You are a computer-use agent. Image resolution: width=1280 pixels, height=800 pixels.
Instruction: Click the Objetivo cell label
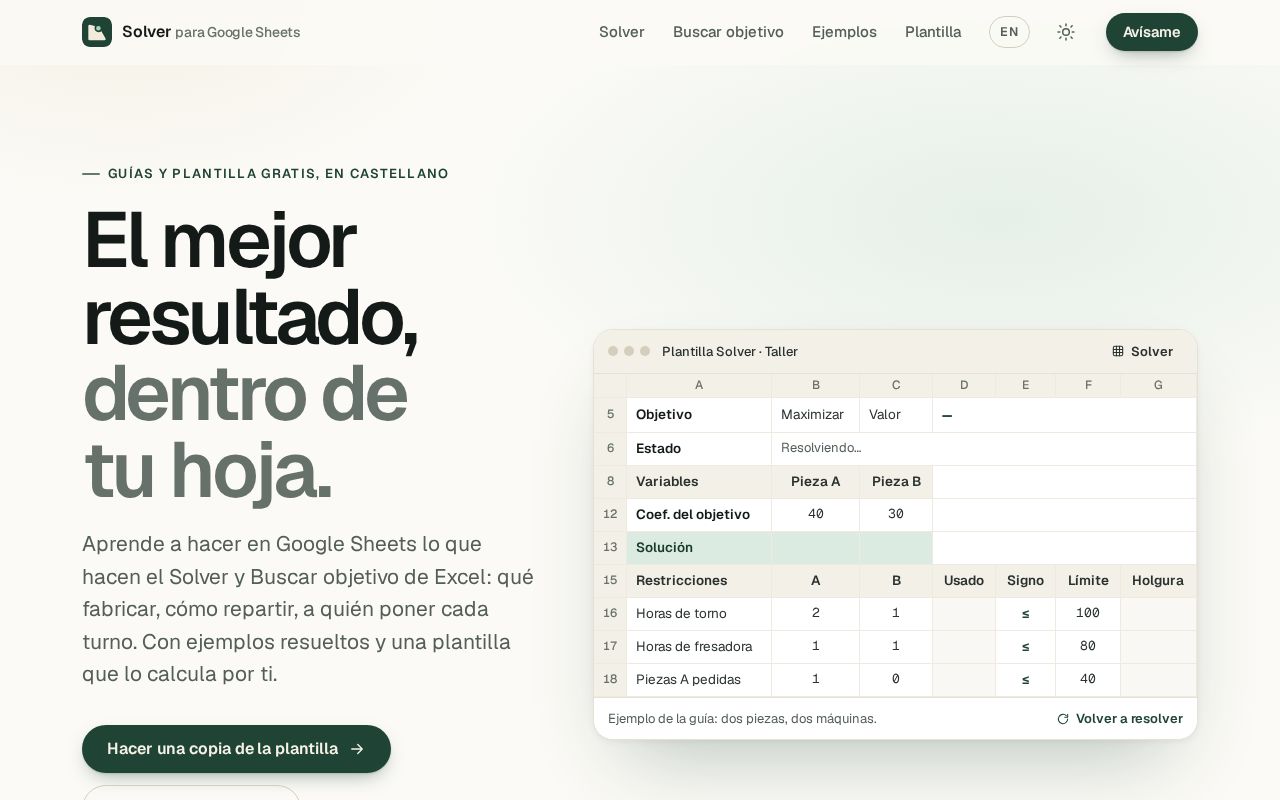699,415
